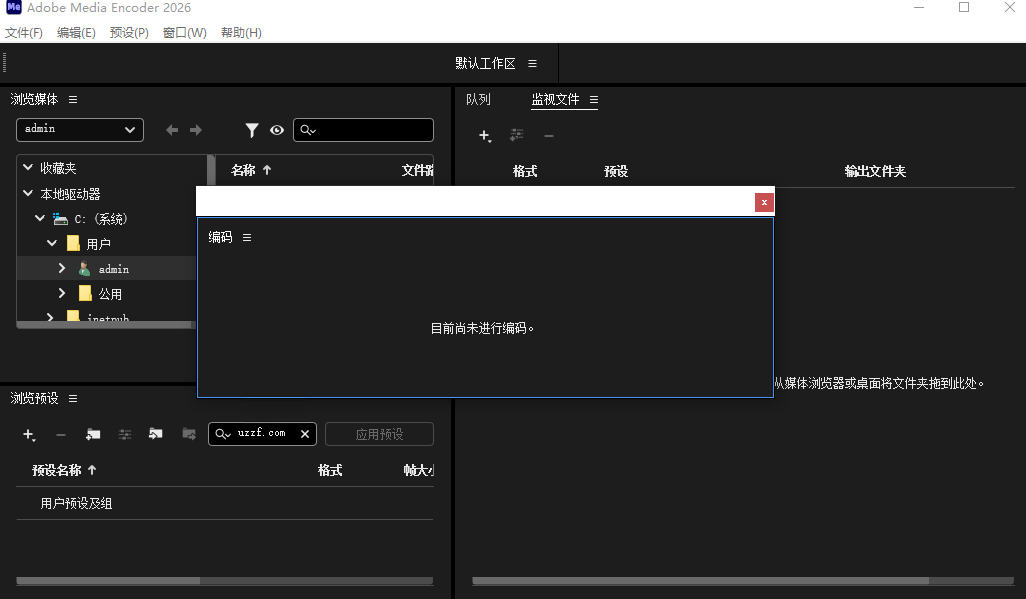The width and height of the screenshot is (1026, 599).
Task: Open the 预设(P) menu
Action: point(129,33)
